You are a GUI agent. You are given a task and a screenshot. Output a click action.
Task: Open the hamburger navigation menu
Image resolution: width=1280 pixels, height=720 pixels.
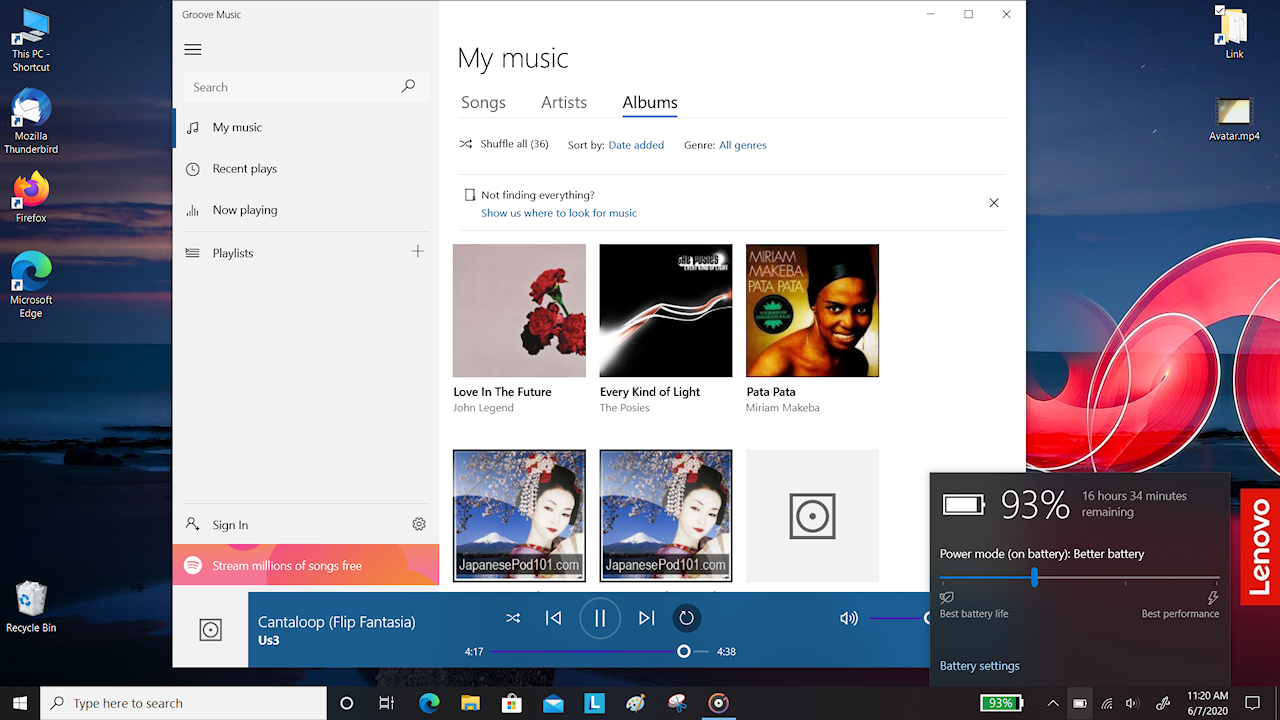[x=193, y=49]
